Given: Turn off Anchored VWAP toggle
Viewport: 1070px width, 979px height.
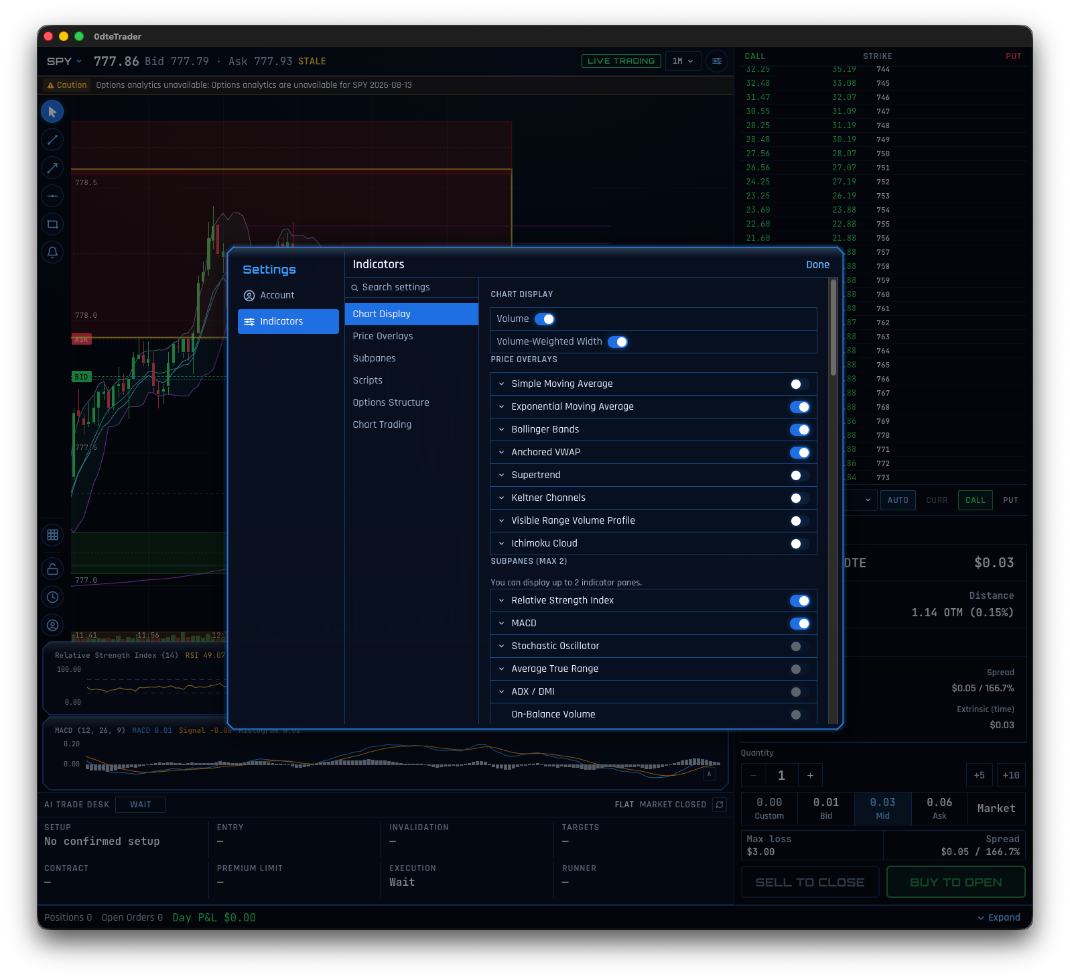Looking at the screenshot, I should click(800, 452).
